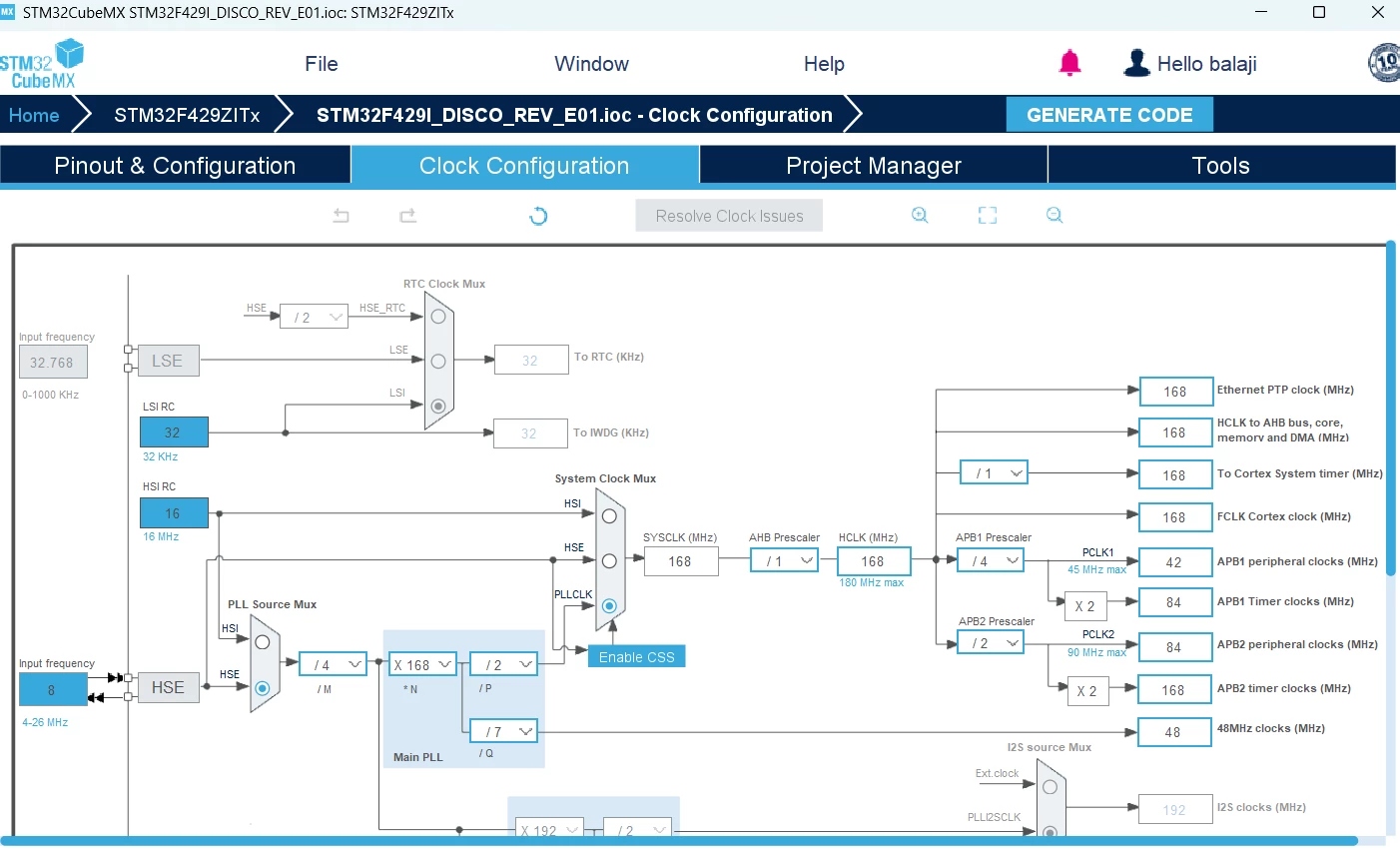Click the FCLK Cortex clock value field

[x=1174, y=517]
